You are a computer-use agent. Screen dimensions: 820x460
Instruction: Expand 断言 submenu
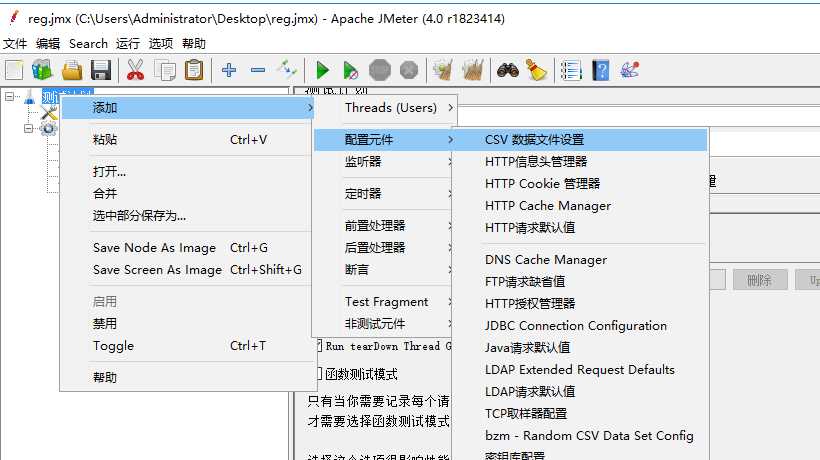pos(384,270)
